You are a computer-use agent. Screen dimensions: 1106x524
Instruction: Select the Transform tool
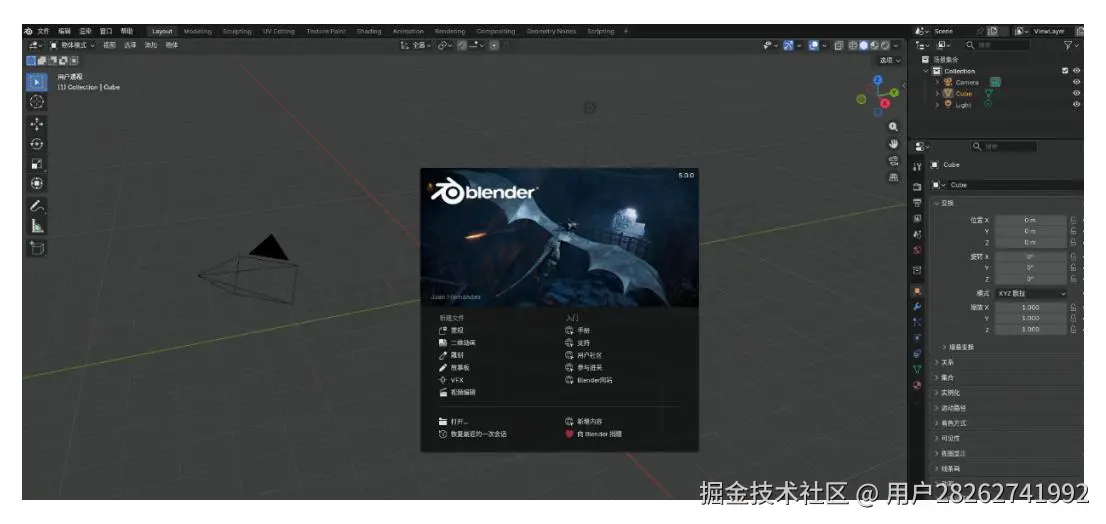[37, 183]
